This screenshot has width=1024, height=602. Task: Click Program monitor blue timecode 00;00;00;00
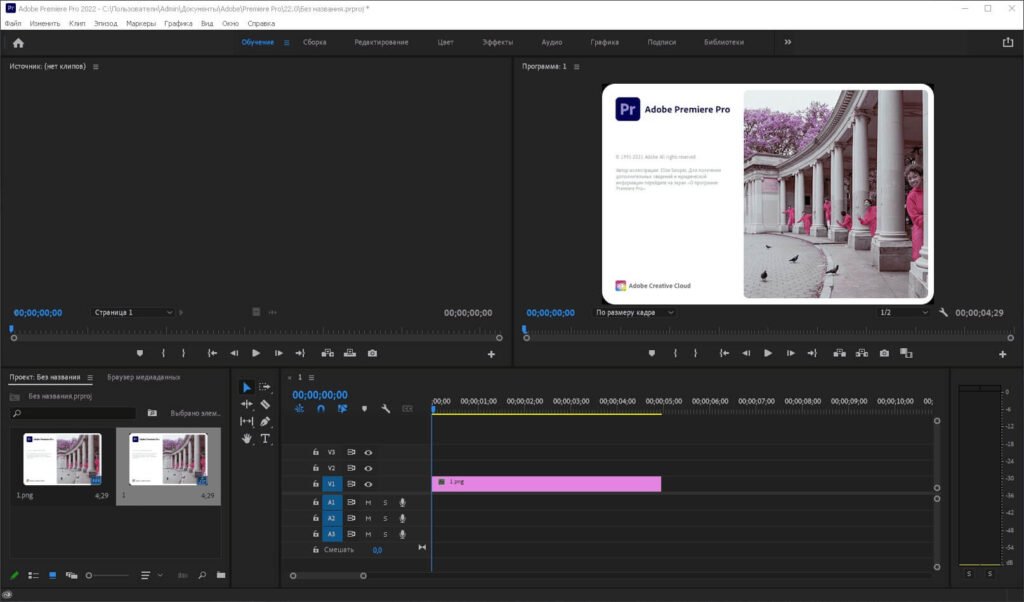(x=551, y=313)
